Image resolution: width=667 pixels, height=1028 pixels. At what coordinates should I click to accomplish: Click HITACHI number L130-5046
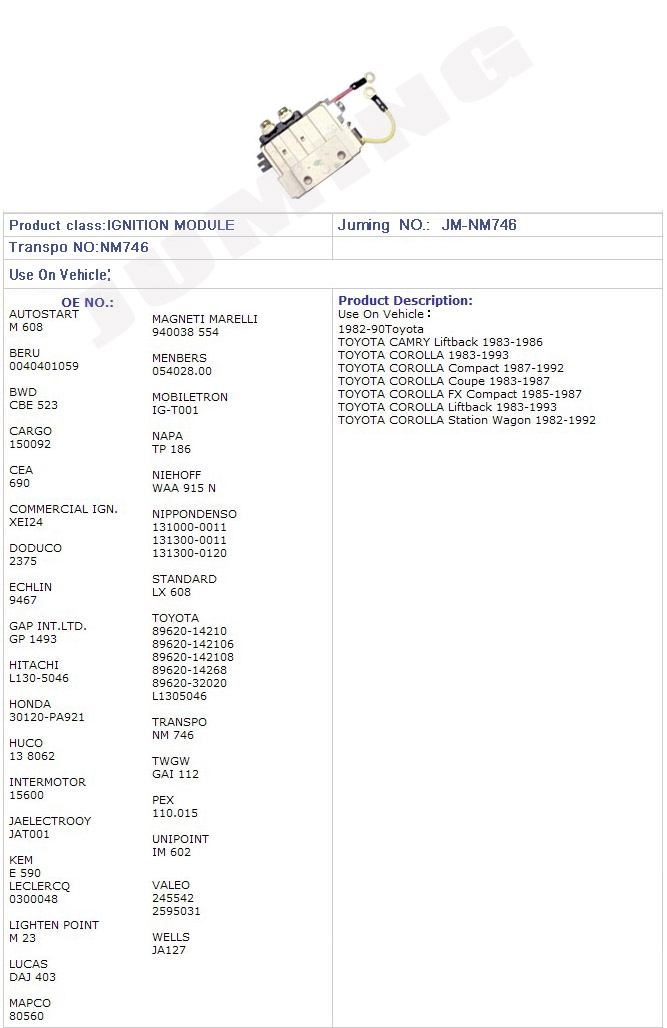(39, 678)
